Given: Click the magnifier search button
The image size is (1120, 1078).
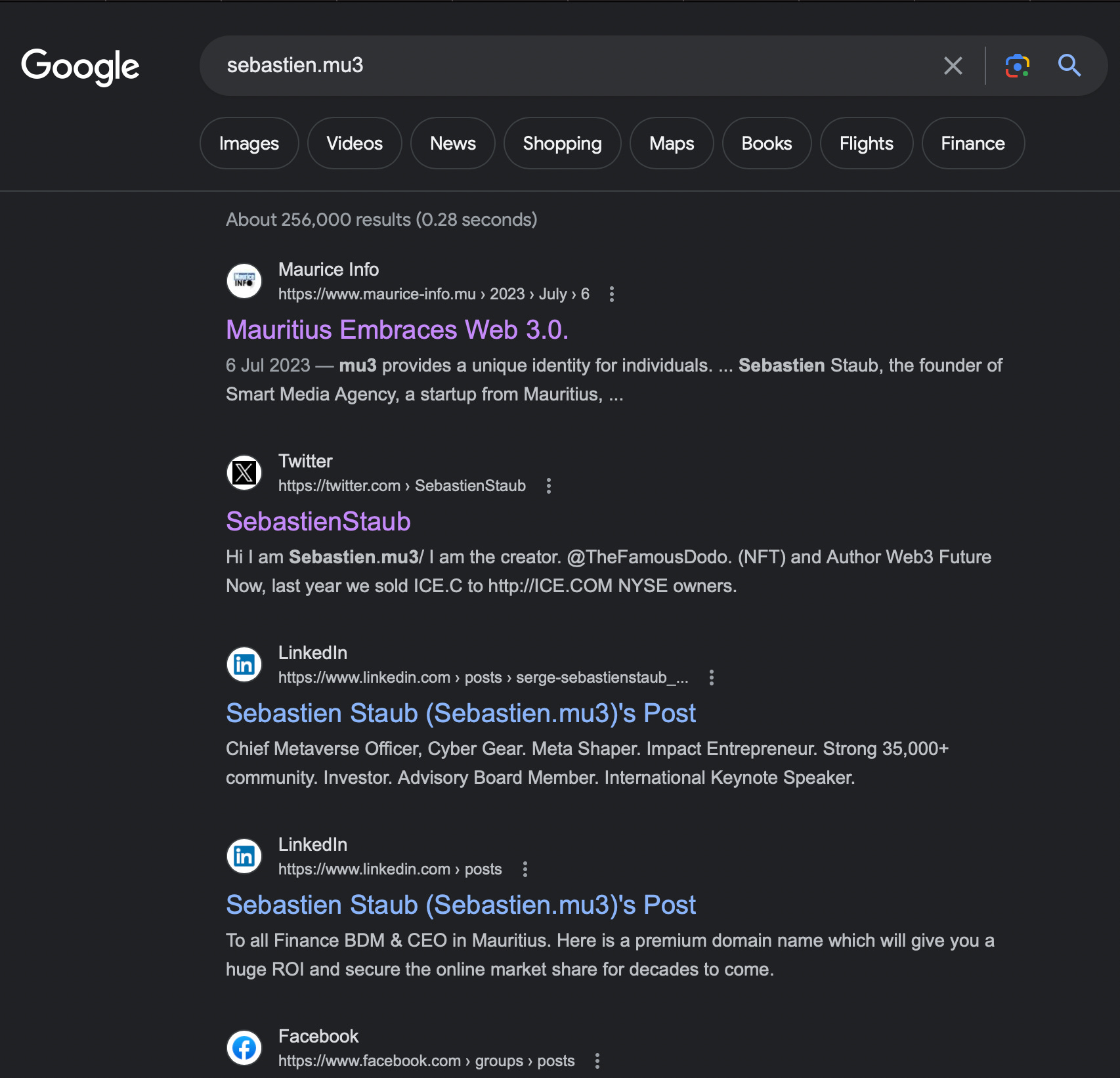Looking at the screenshot, I should (1069, 66).
